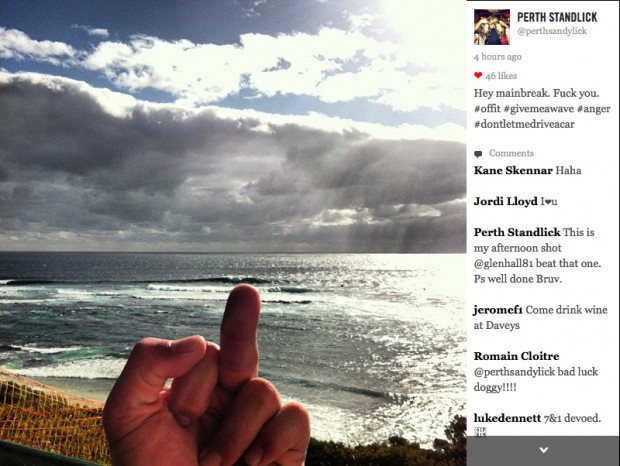Click the comments speech bubble icon
The width and height of the screenshot is (620, 466).
(x=478, y=154)
